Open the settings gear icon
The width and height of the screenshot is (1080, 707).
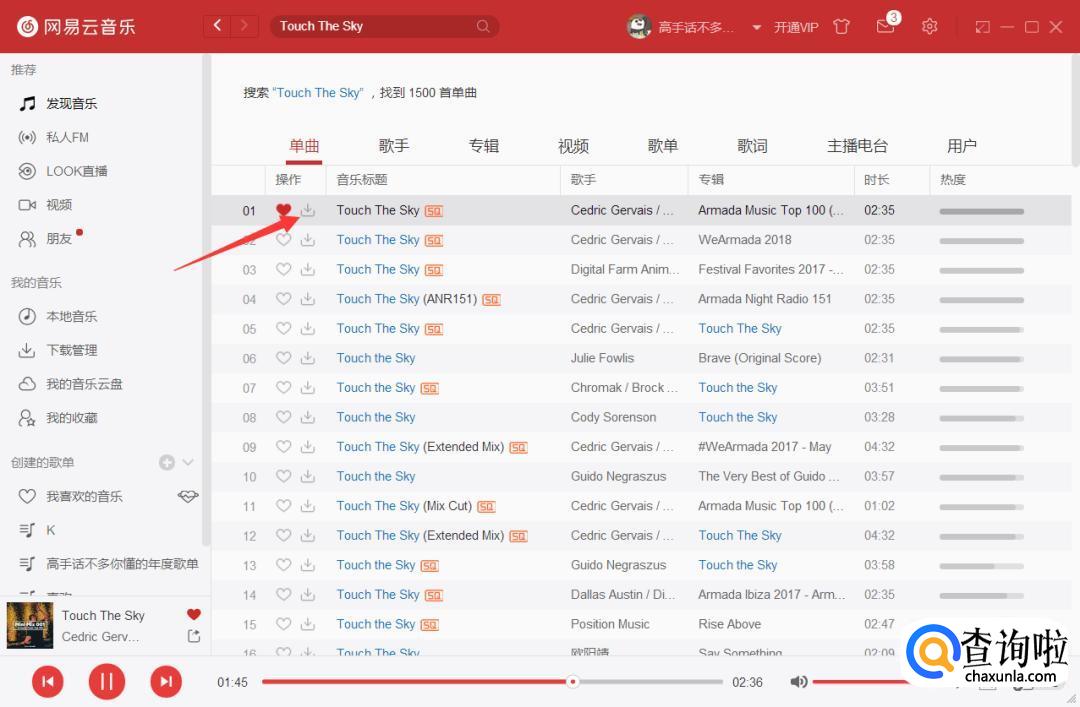[929, 27]
